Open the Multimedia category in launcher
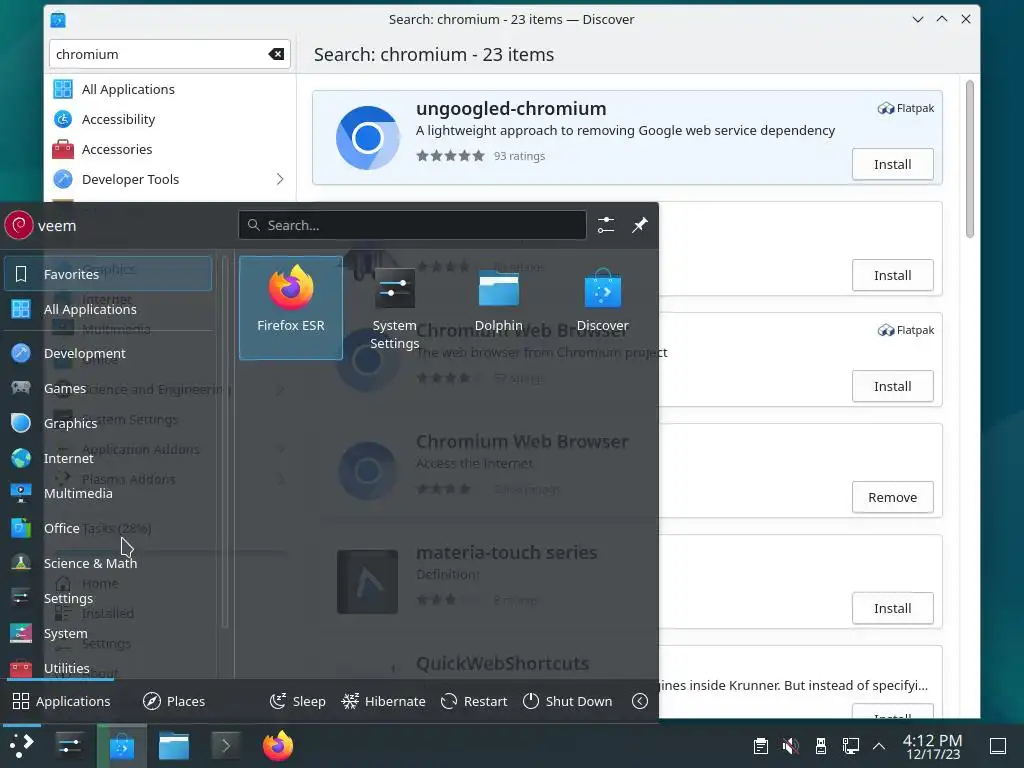 point(108,494)
